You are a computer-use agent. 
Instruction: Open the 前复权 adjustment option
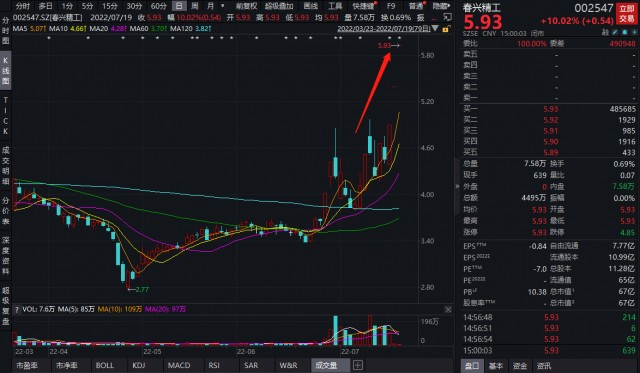[x=246, y=6]
